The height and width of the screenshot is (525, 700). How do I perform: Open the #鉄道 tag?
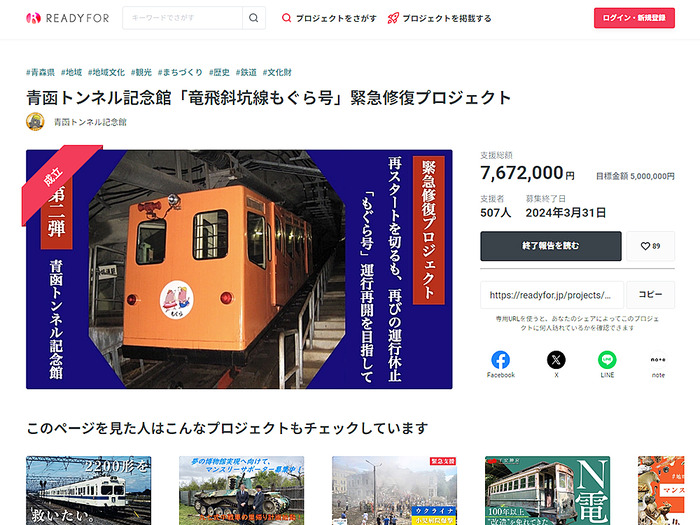246,72
